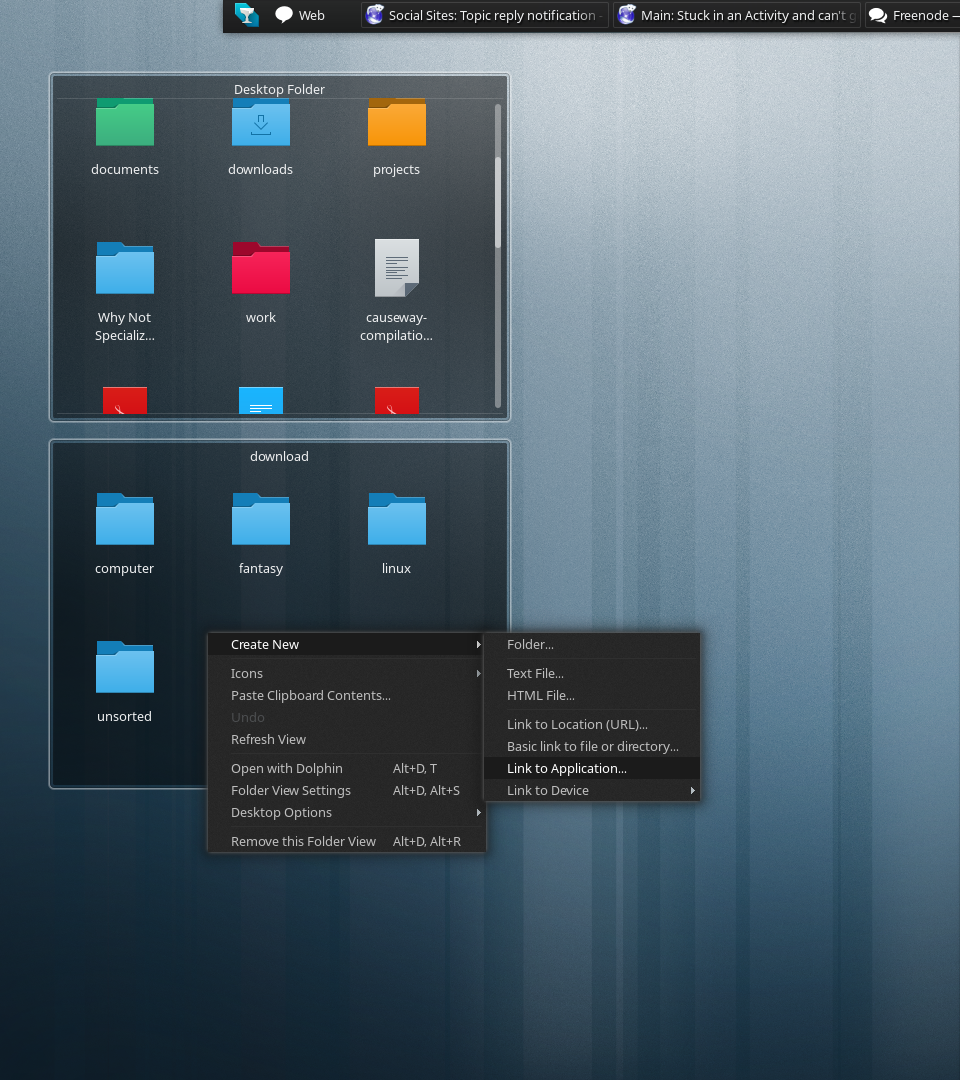Screen dimensions: 960x1080
Task: Open the computer folder icon
Action: click(x=125, y=519)
